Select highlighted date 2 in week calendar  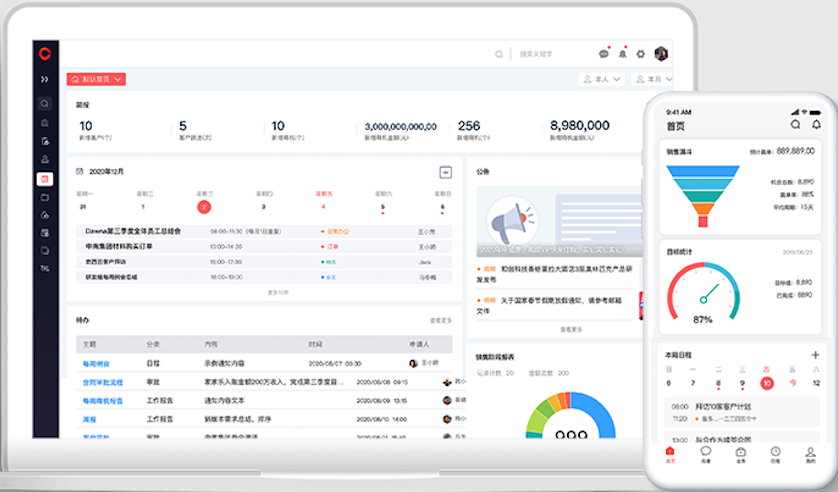coord(204,207)
